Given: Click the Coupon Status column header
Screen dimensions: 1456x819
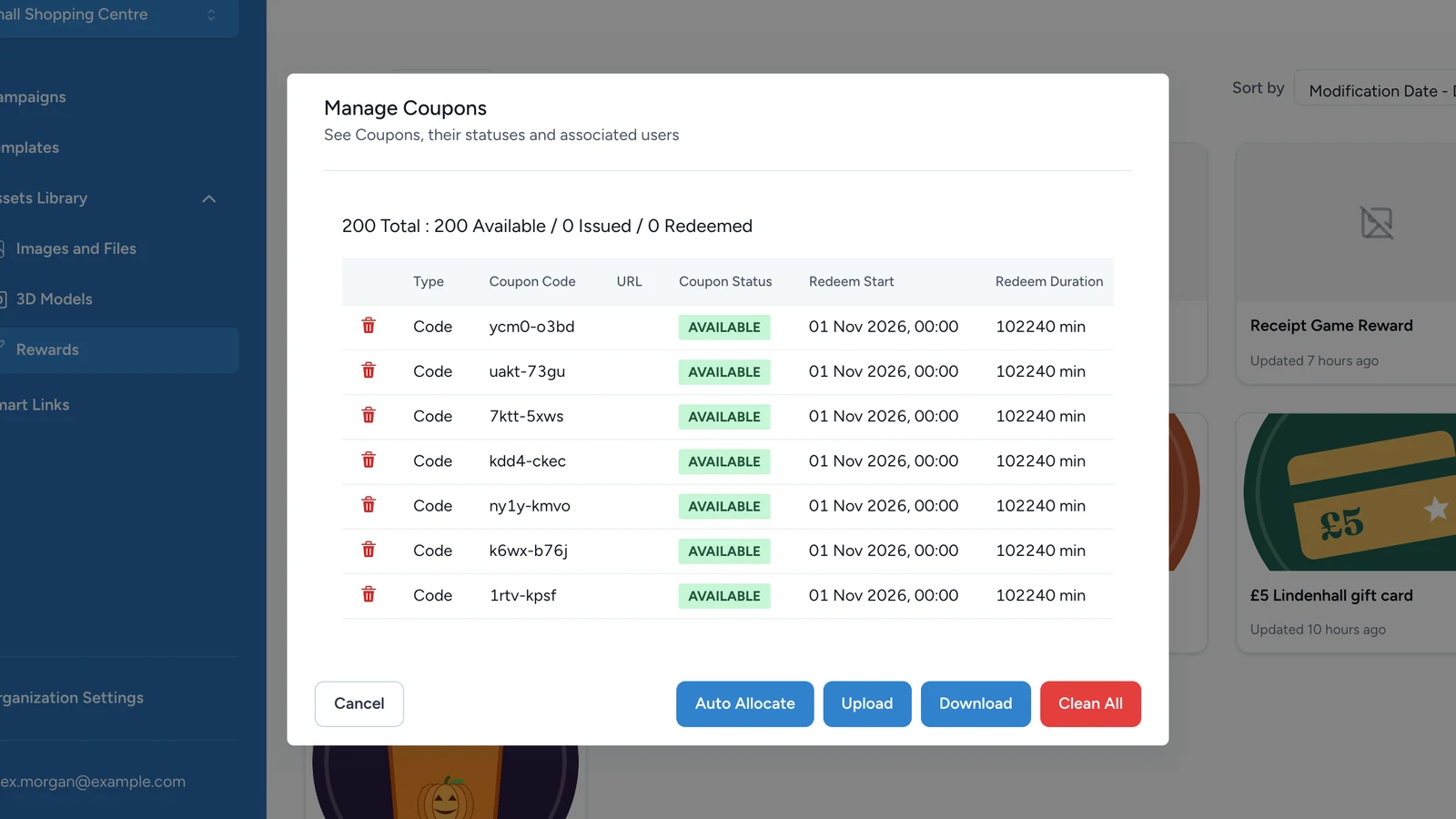Looking at the screenshot, I should coord(725,282).
